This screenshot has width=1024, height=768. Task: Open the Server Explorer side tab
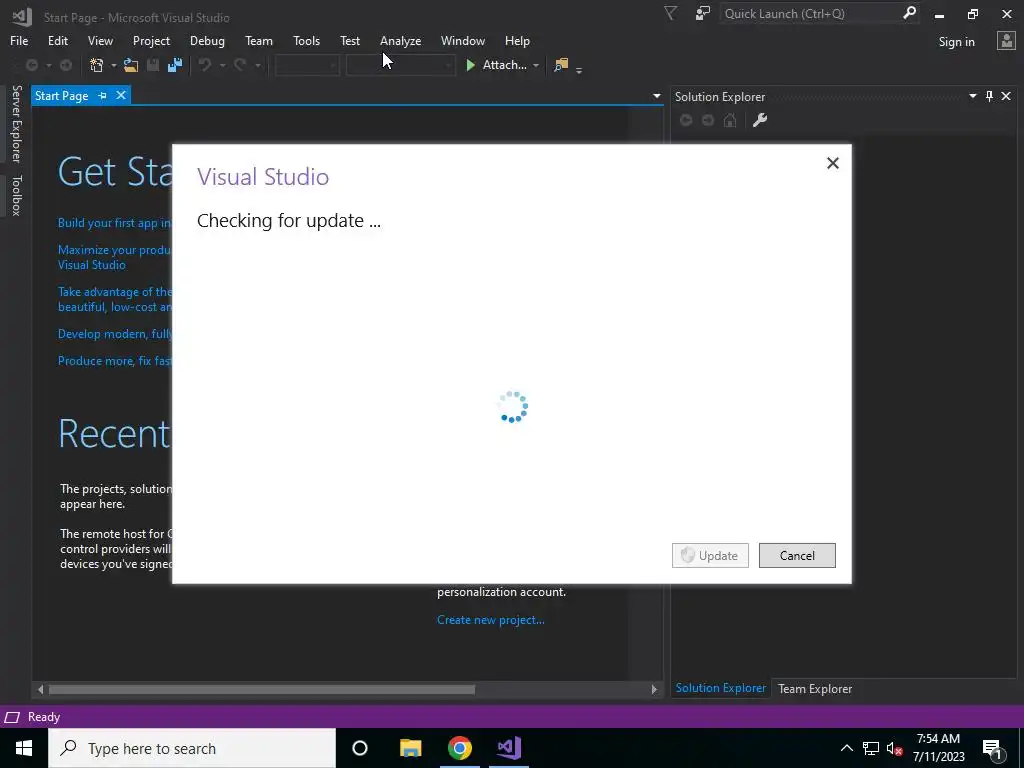coord(16,123)
